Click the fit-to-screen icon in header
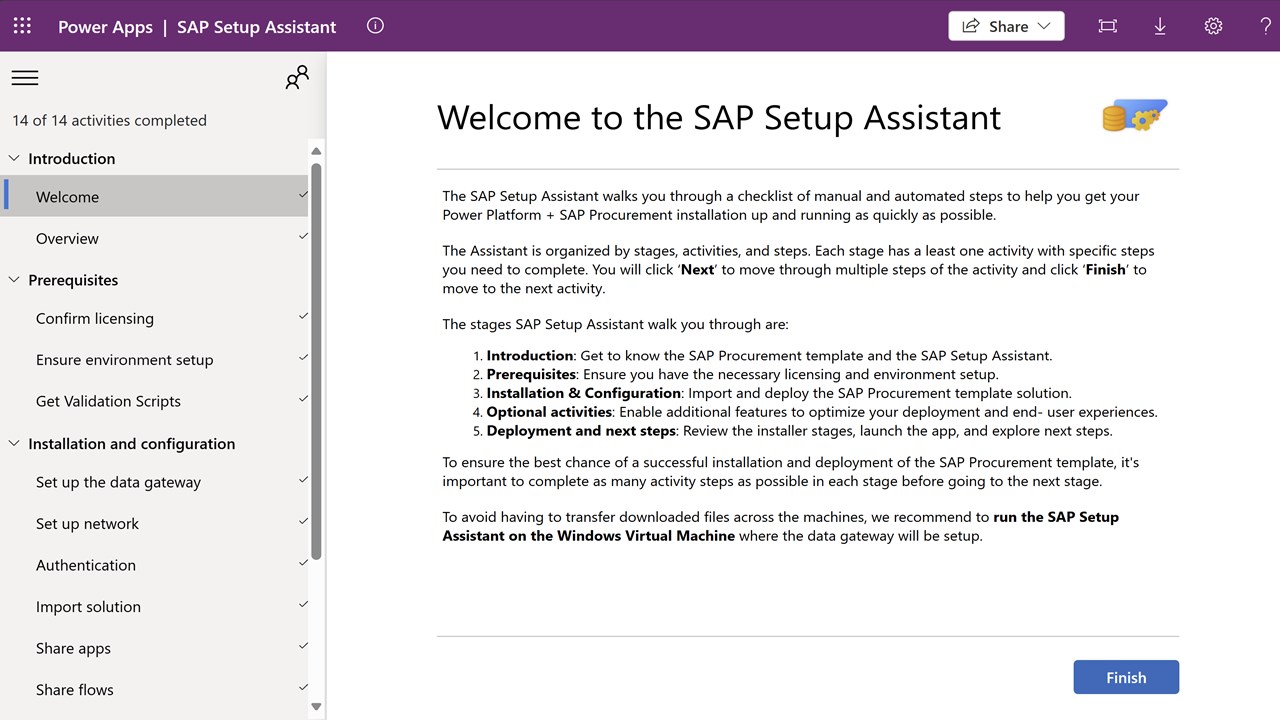Image resolution: width=1280 pixels, height=720 pixels. [x=1107, y=26]
